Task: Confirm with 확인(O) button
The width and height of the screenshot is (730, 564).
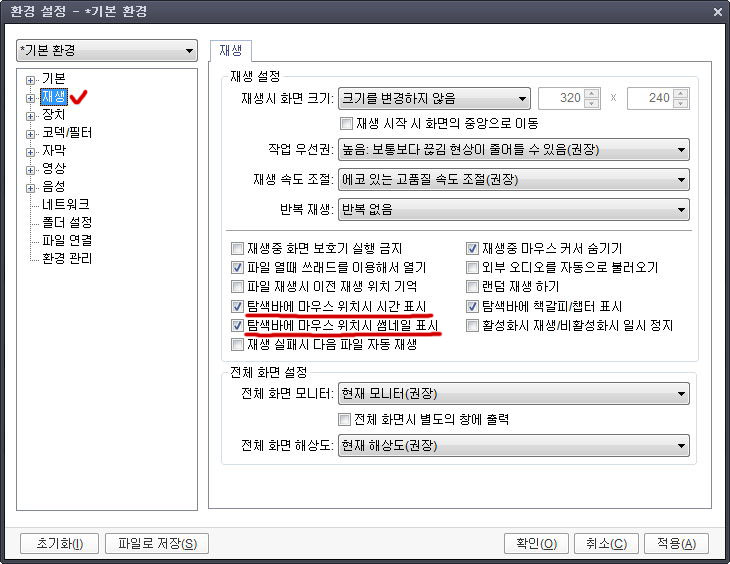Action: pos(537,544)
